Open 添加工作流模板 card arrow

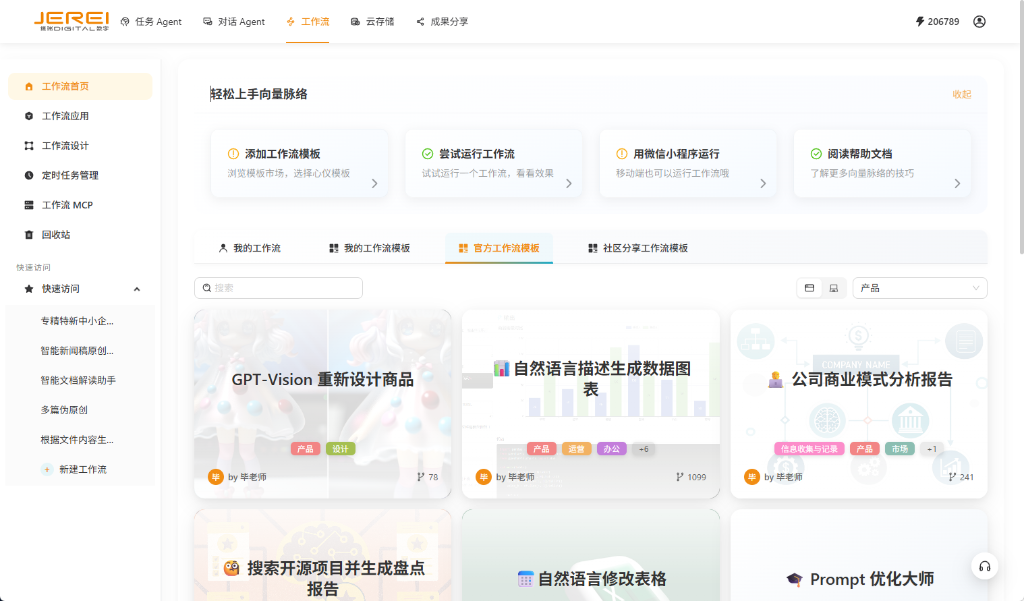point(375,184)
